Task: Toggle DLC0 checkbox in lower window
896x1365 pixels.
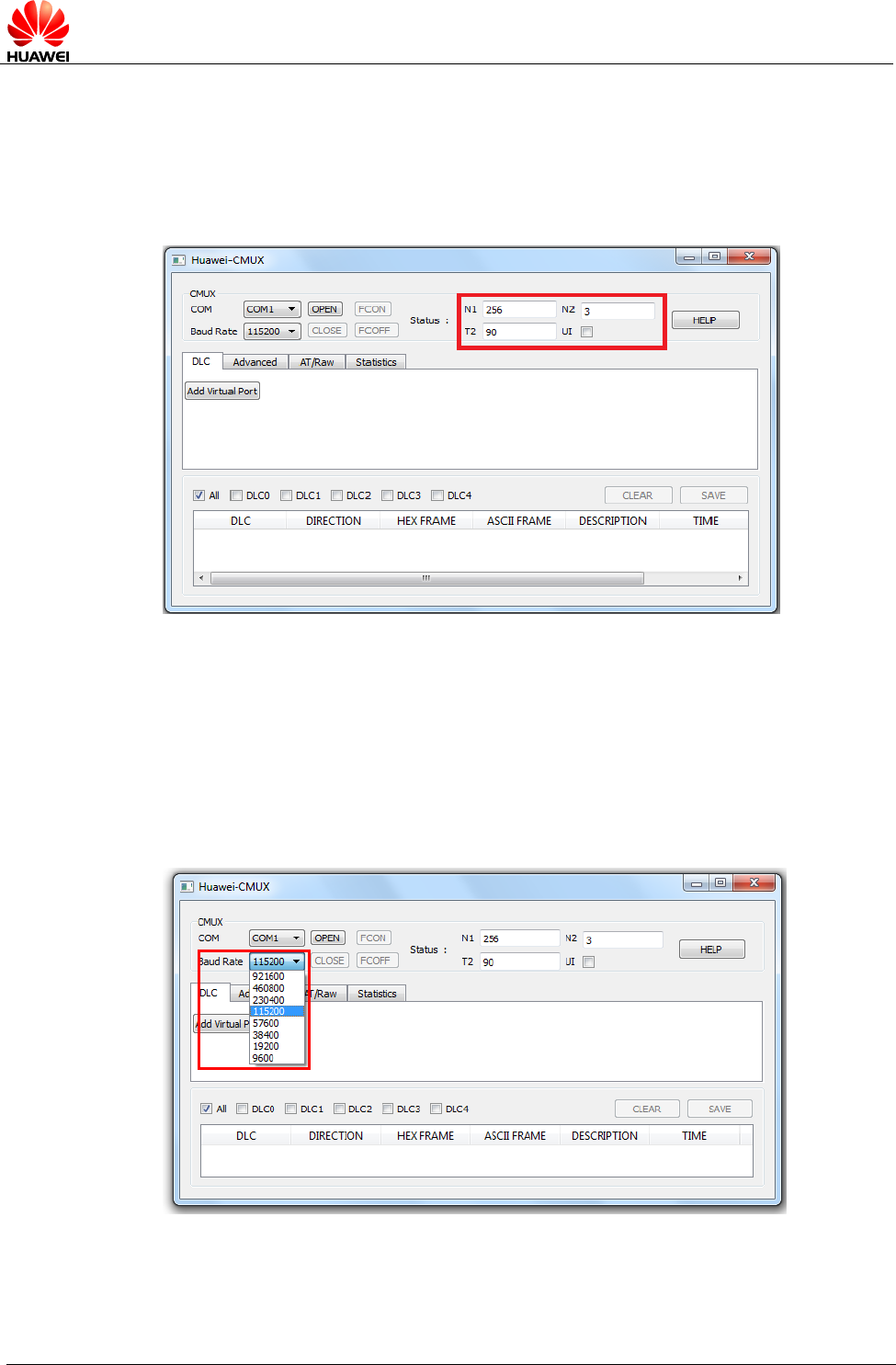Action: coord(243,1109)
